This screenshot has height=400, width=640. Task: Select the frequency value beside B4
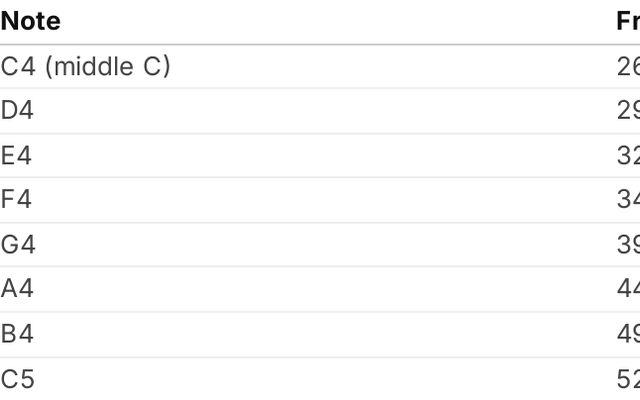tap(629, 334)
